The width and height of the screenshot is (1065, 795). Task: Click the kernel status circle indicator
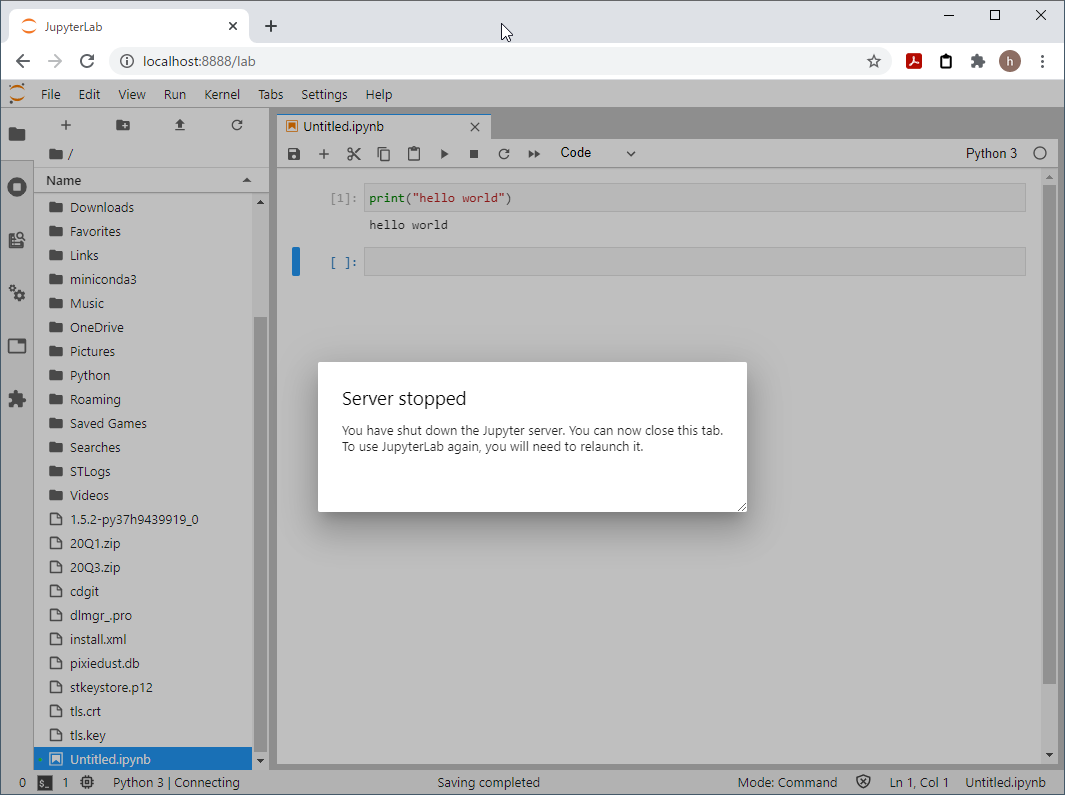point(1040,154)
